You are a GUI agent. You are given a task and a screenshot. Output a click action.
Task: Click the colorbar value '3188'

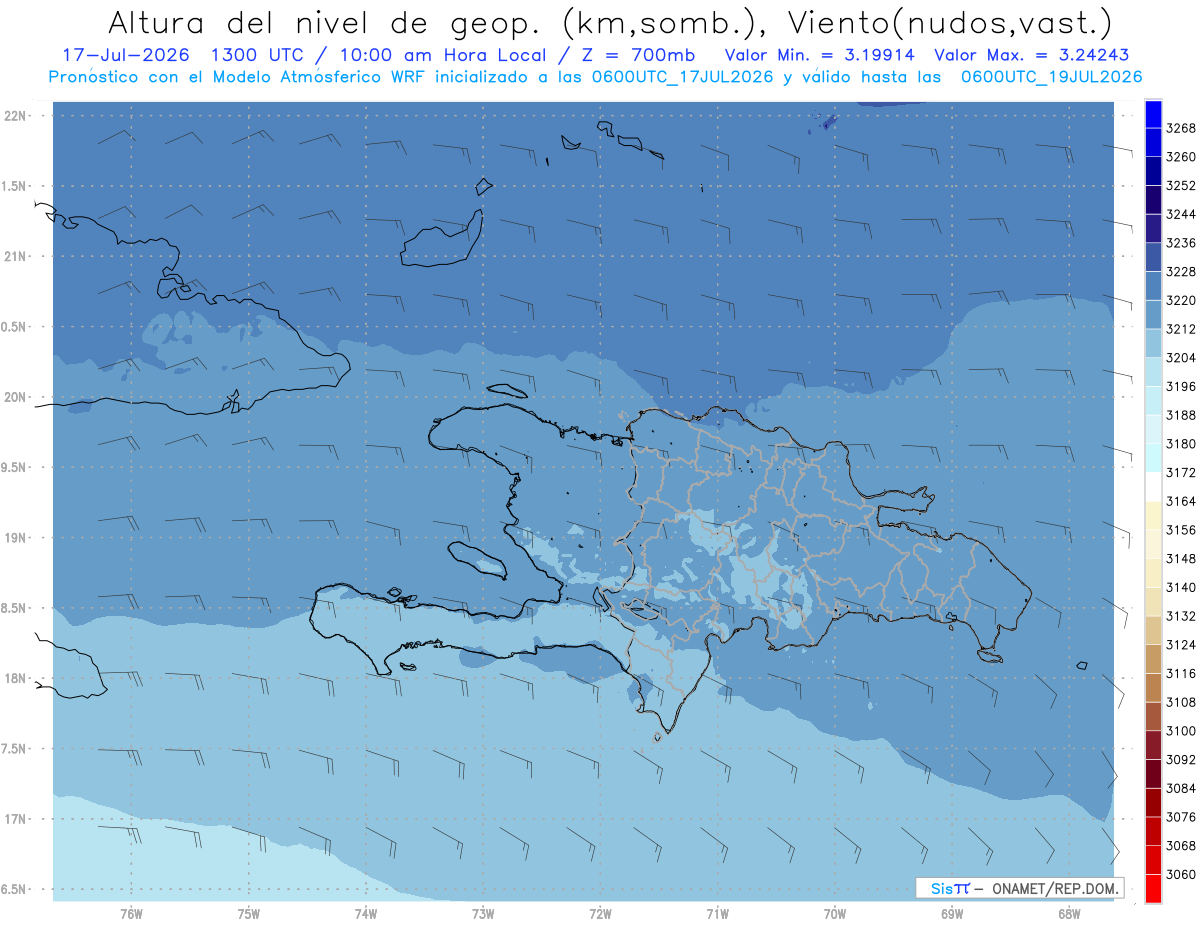1181,416
